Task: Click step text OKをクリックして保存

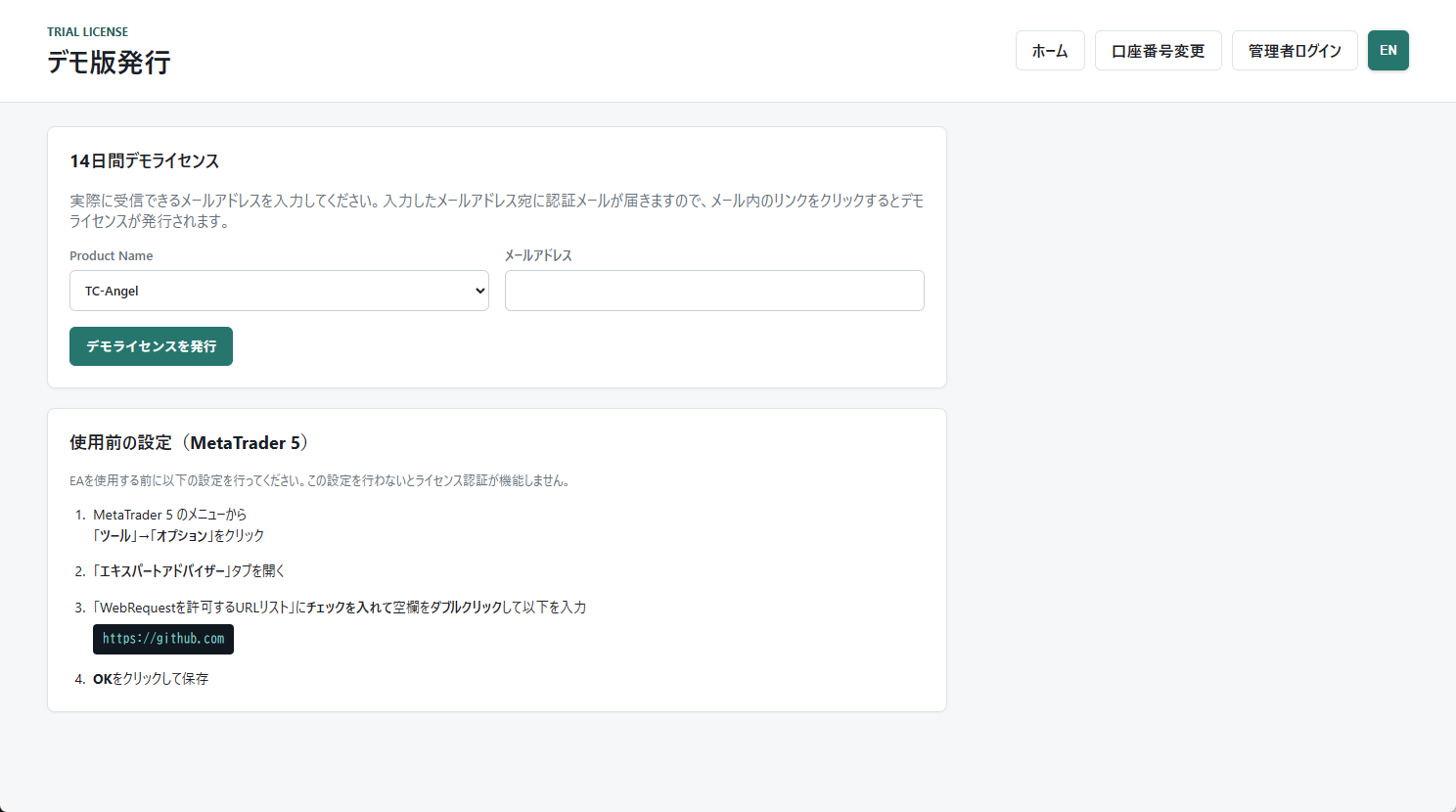Action: coord(151,679)
